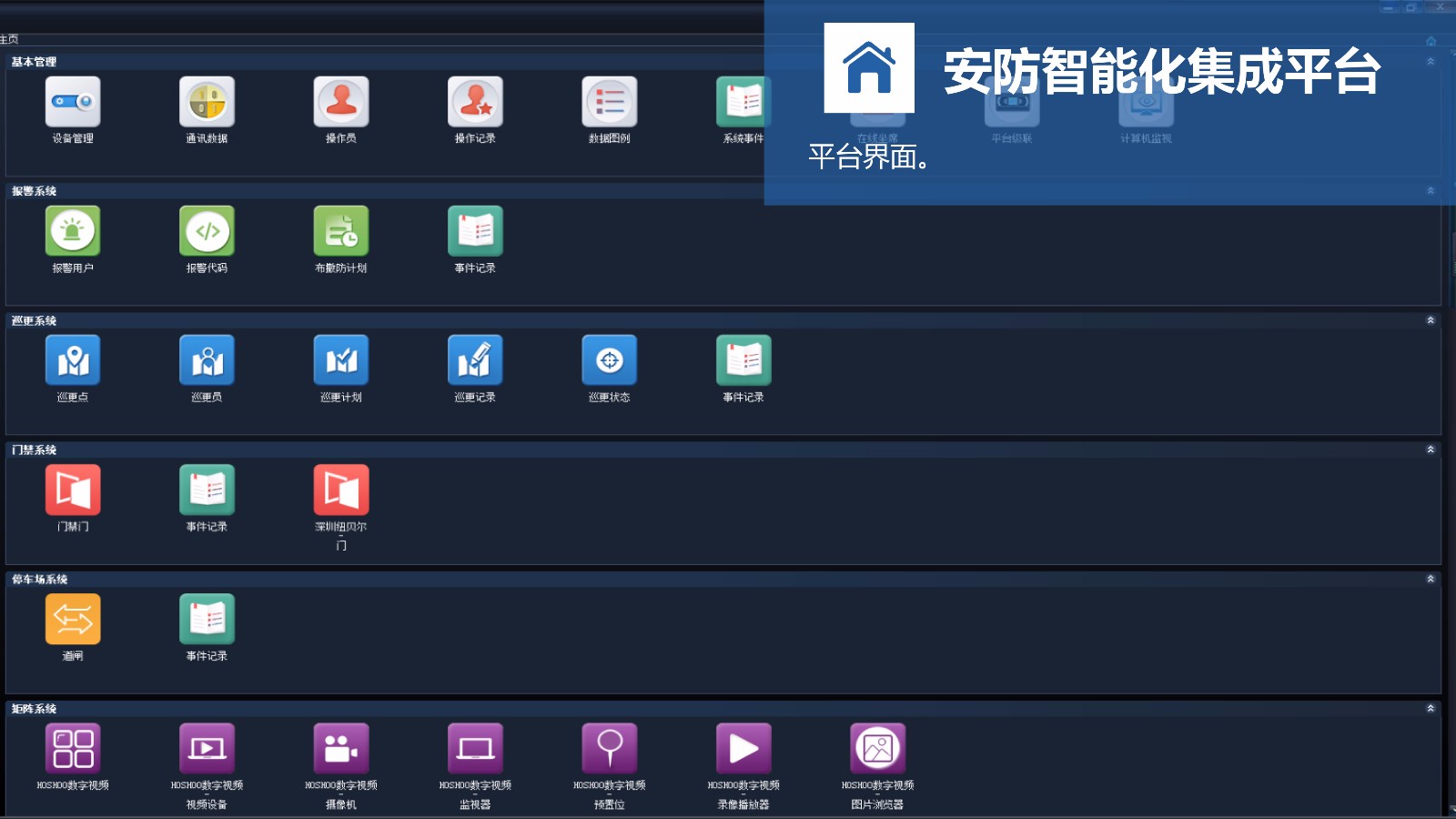
Task: Open 巡更点 patrol point icon
Action: pos(73,360)
